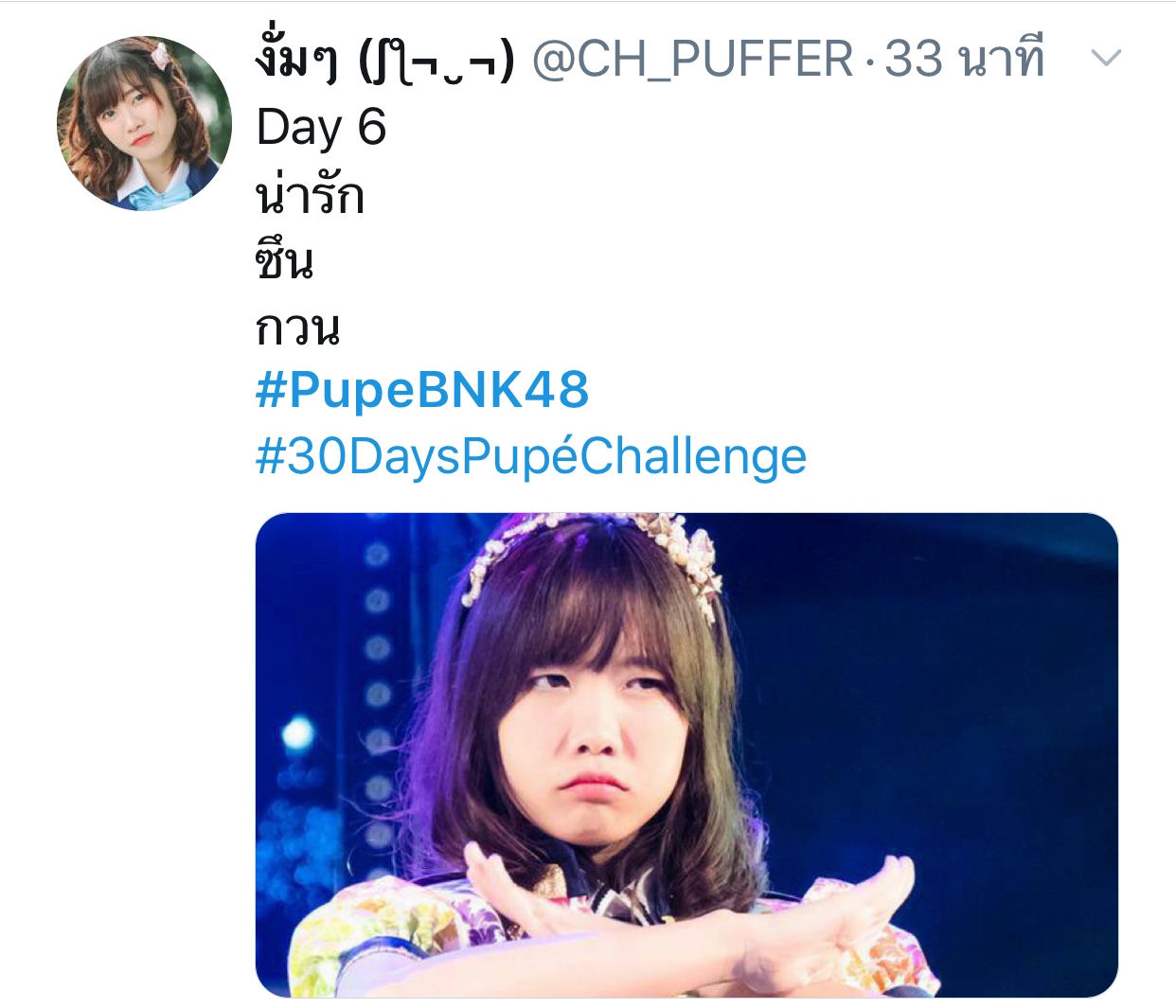The image size is (1176, 1008).
Task: Click the @CH_PUFFER handle
Action: tap(693, 60)
